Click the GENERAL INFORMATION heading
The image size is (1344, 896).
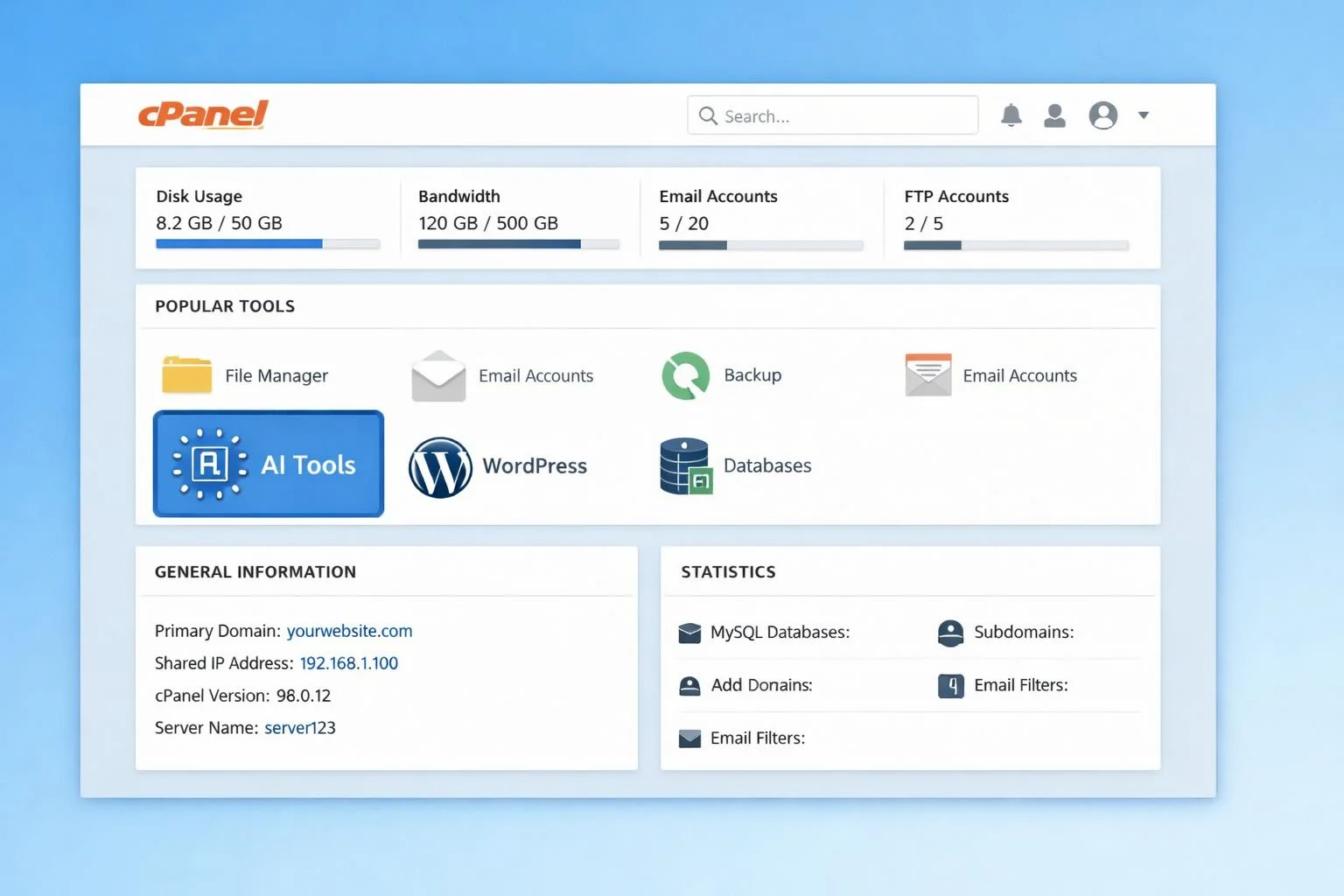click(x=255, y=572)
